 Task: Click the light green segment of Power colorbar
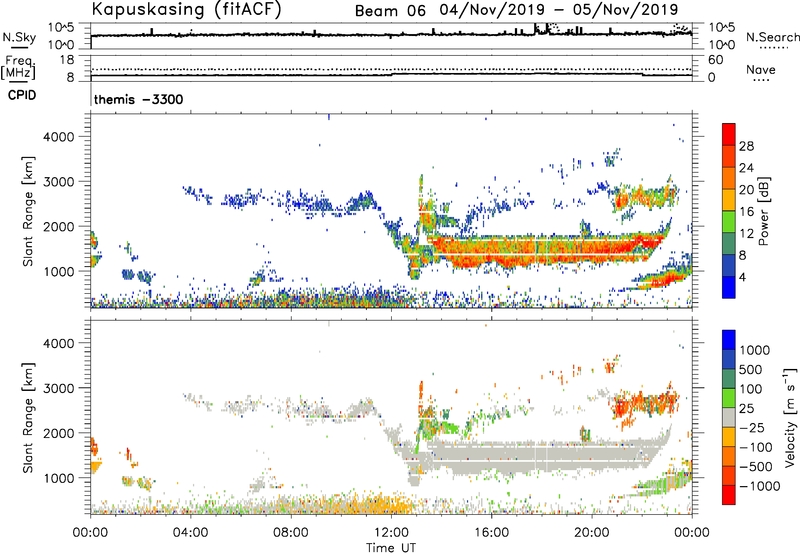[x=729, y=222]
